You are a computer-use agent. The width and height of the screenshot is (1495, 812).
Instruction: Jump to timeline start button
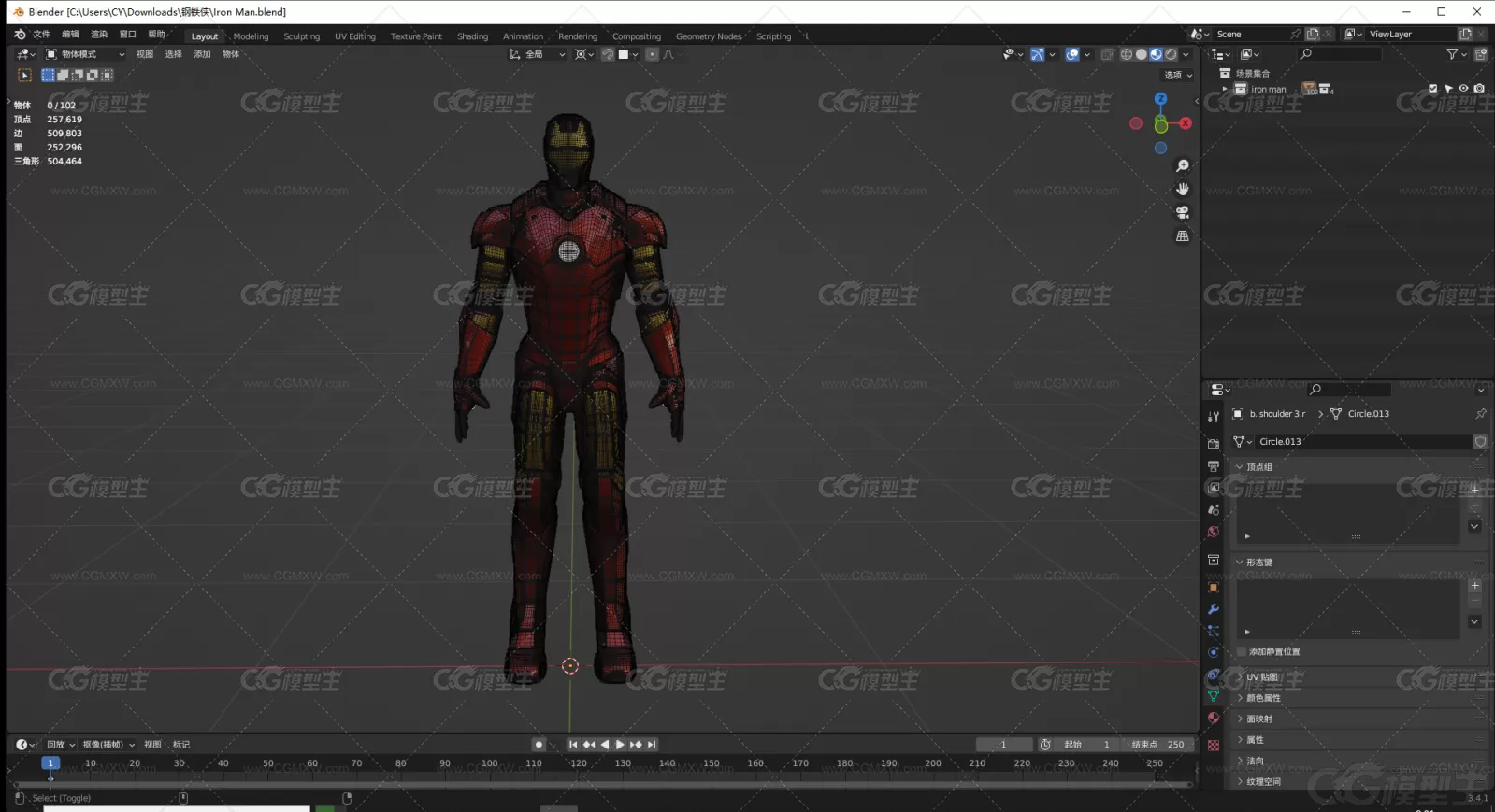pyautogui.click(x=573, y=745)
